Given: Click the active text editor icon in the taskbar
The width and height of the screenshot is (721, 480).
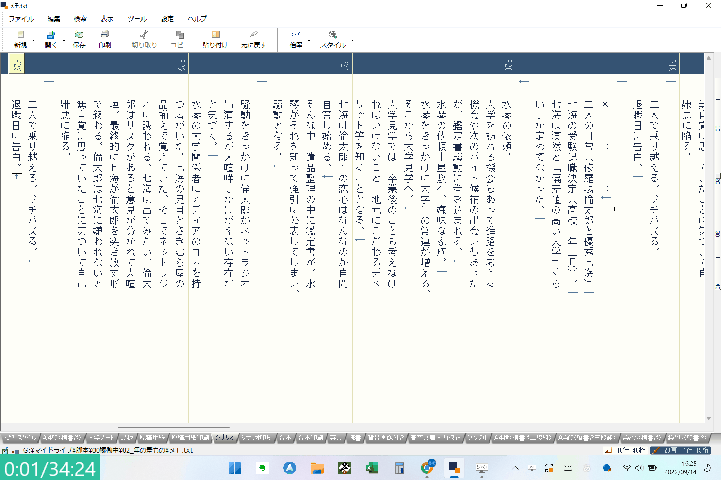Looking at the screenshot, I should click(x=454, y=468).
